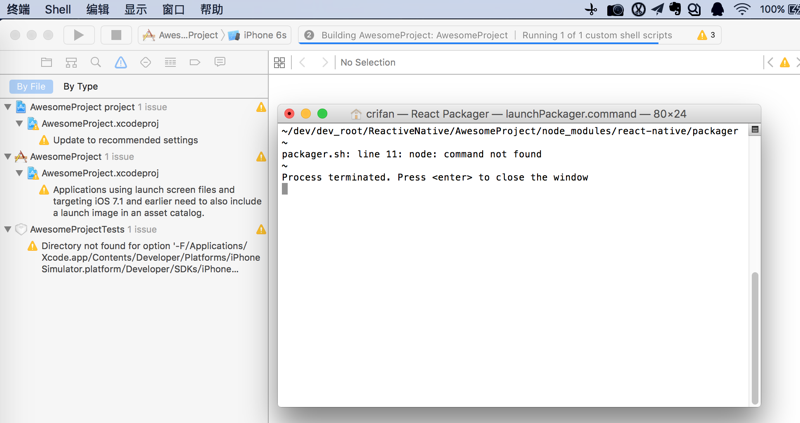Run the project with Play button

coord(79,35)
